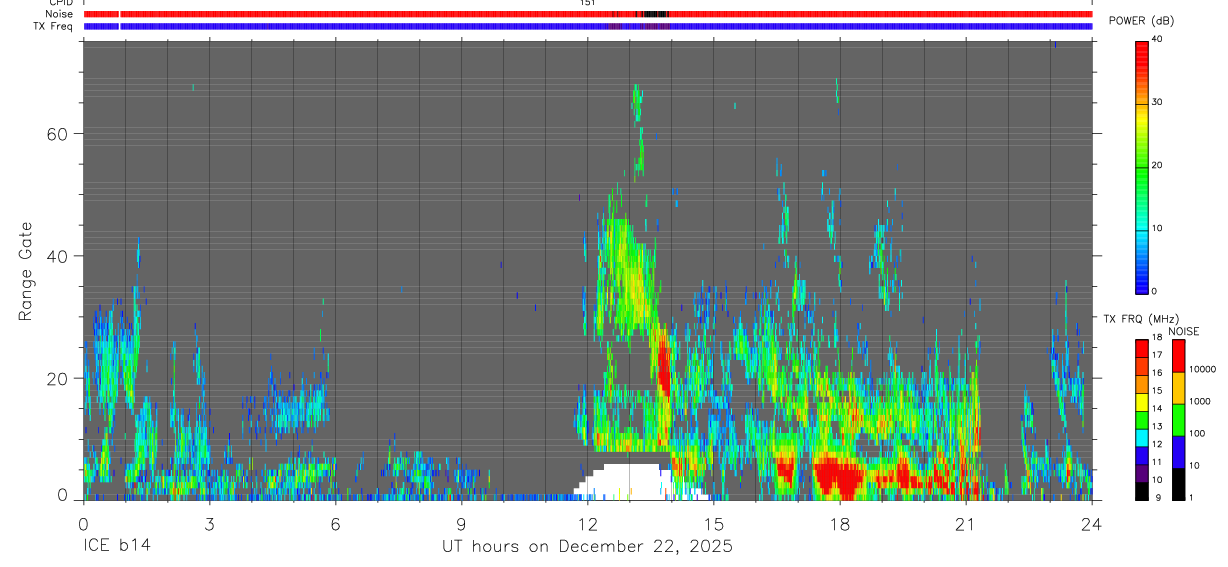Click the '100' label on the noise scale
Screen dimensions: 1228x567
tap(1196, 433)
